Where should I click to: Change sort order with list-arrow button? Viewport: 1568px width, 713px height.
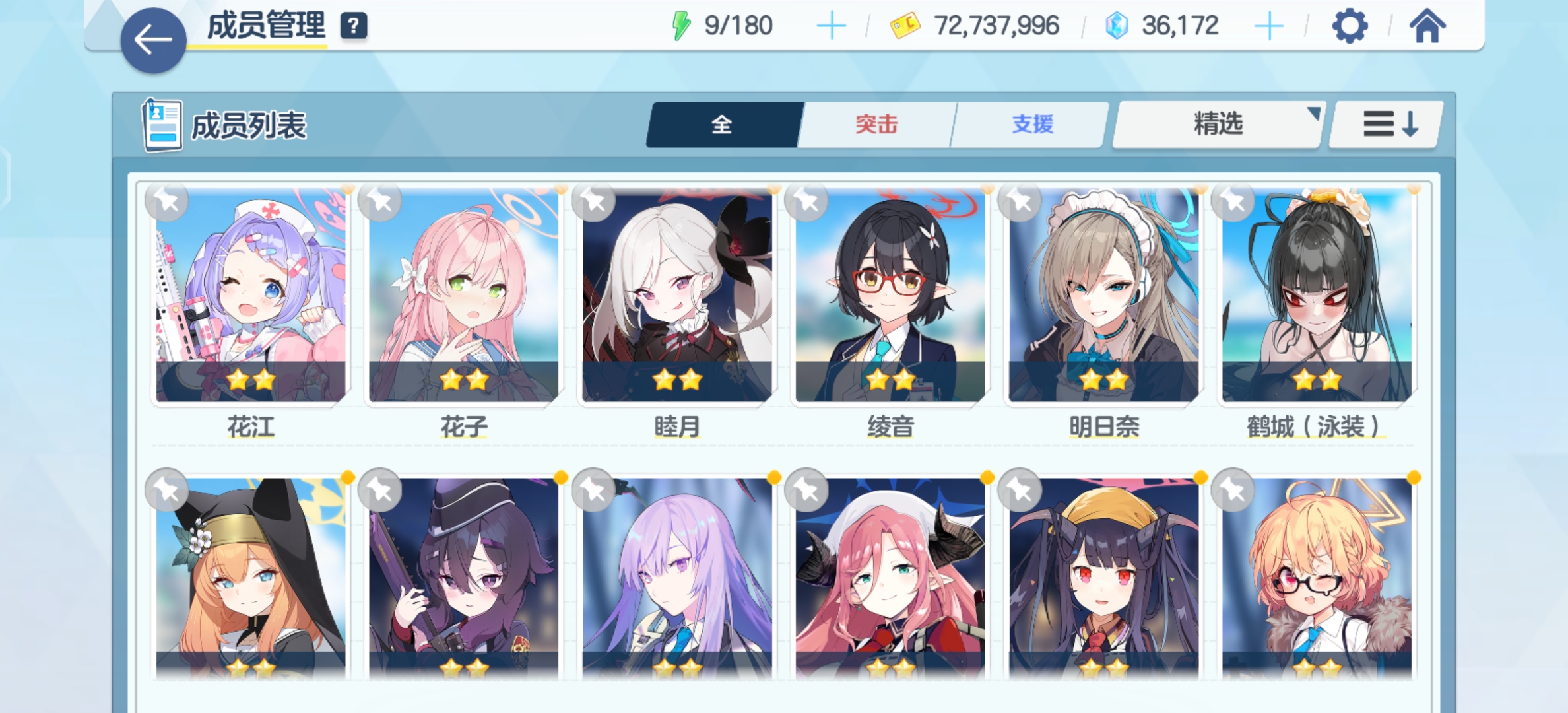(1387, 124)
